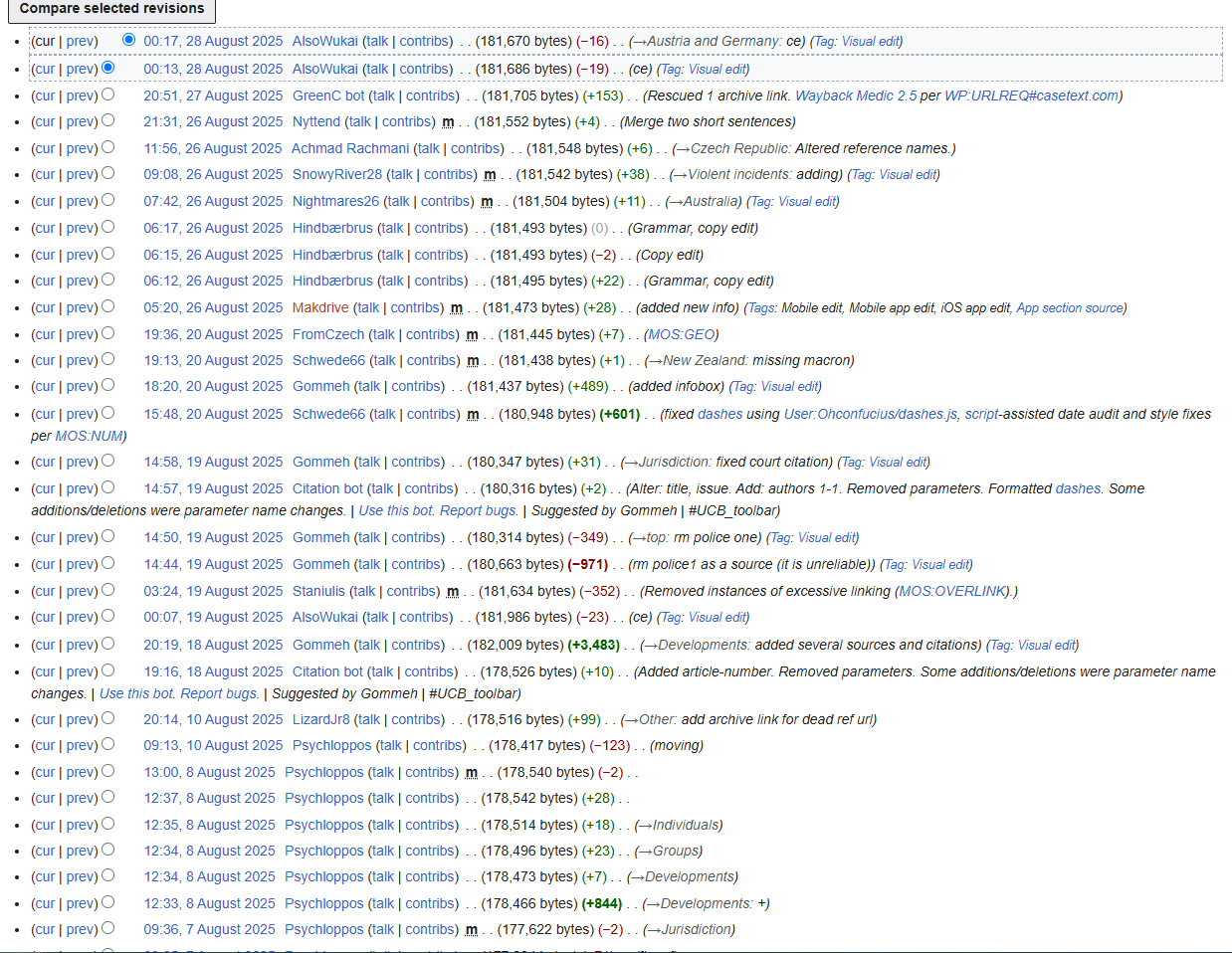The image size is (1232, 953).
Task: Open the revision dated 19:13, 20 August 2025
Action: point(213,360)
